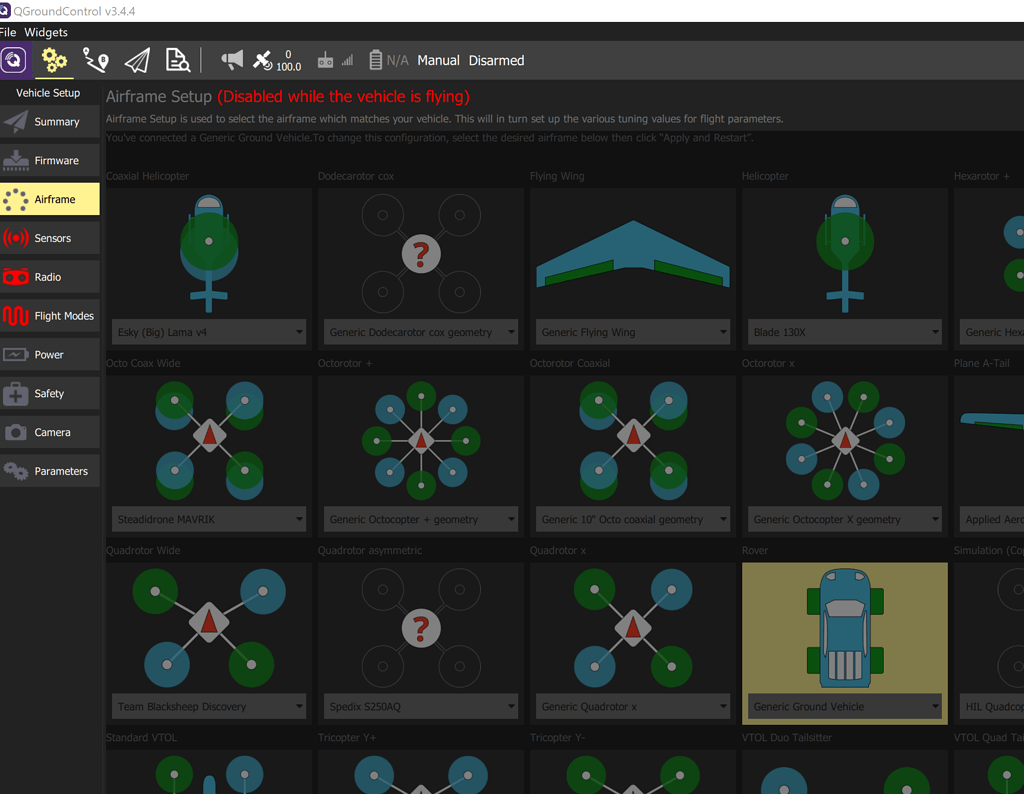
Task: Open the Widgets menu
Action: [x=46, y=32]
